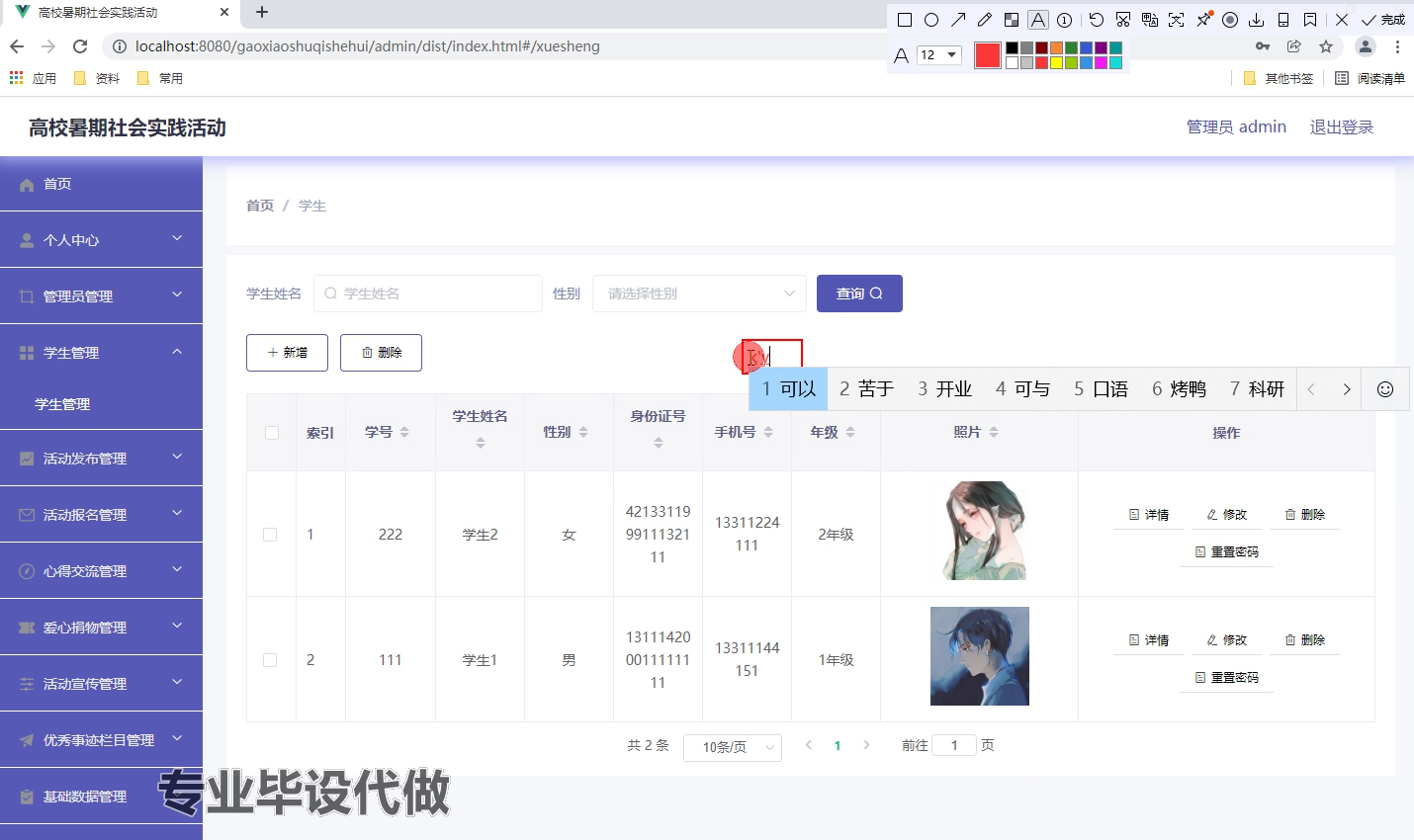The height and width of the screenshot is (840, 1414).
Task: Click the scissors screenshot tool icon
Action: tap(1123, 20)
